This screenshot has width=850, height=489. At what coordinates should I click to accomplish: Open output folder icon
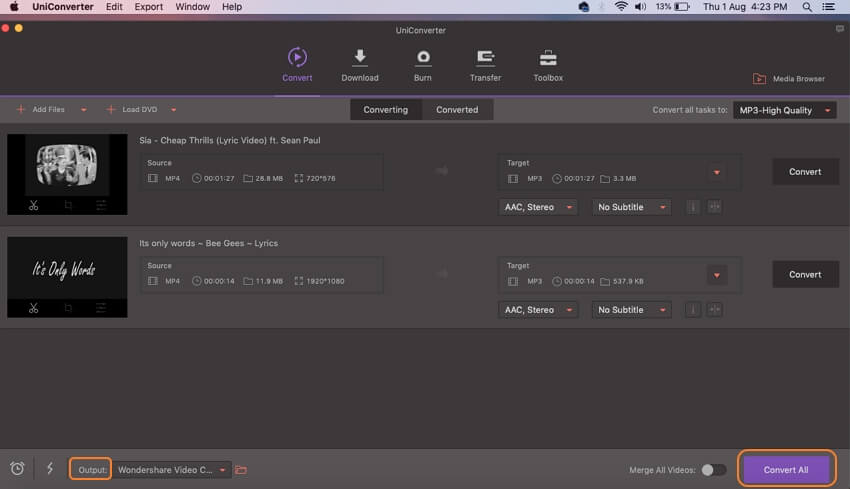[x=241, y=470]
